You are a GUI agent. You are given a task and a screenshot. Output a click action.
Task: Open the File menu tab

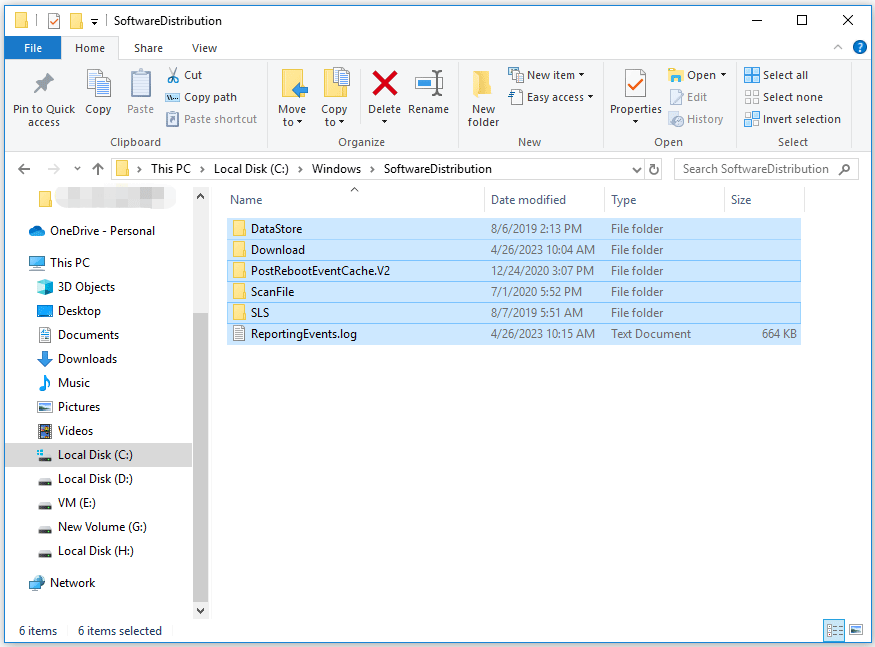click(x=33, y=48)
